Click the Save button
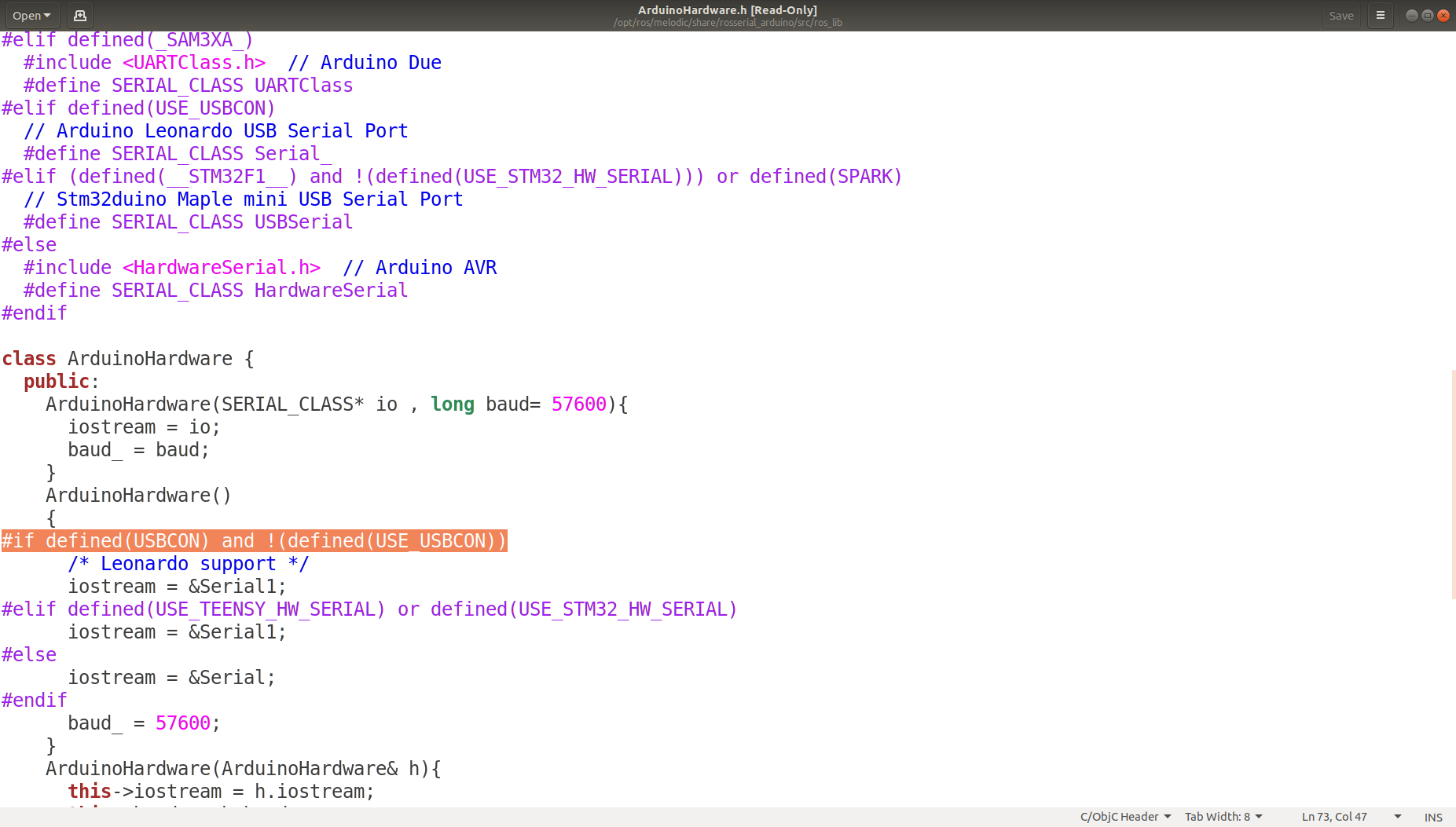1456x827 pixels. click(1340, 15)
